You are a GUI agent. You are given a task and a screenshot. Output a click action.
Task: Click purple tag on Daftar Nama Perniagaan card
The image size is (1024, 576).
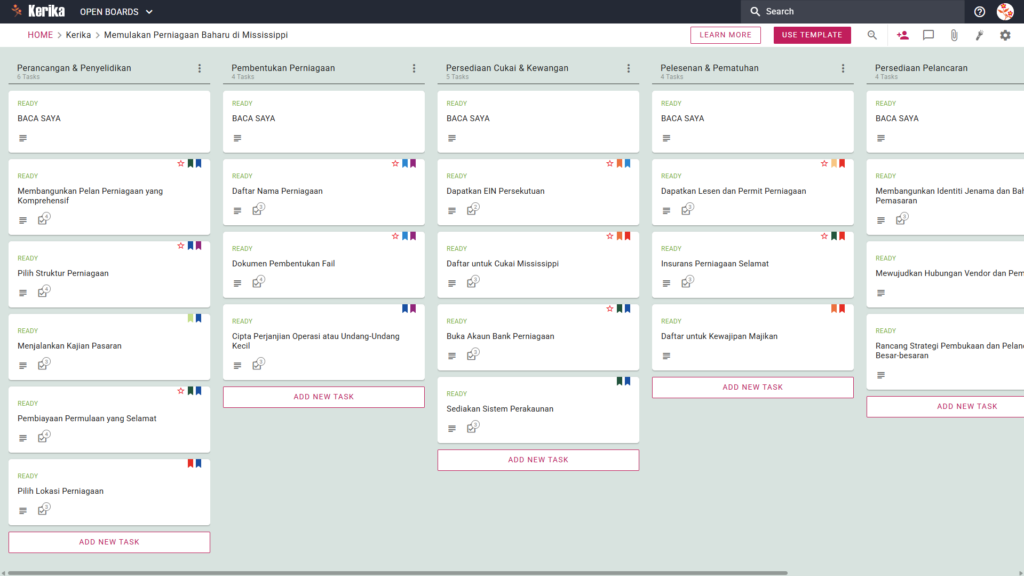click(413, 163)
